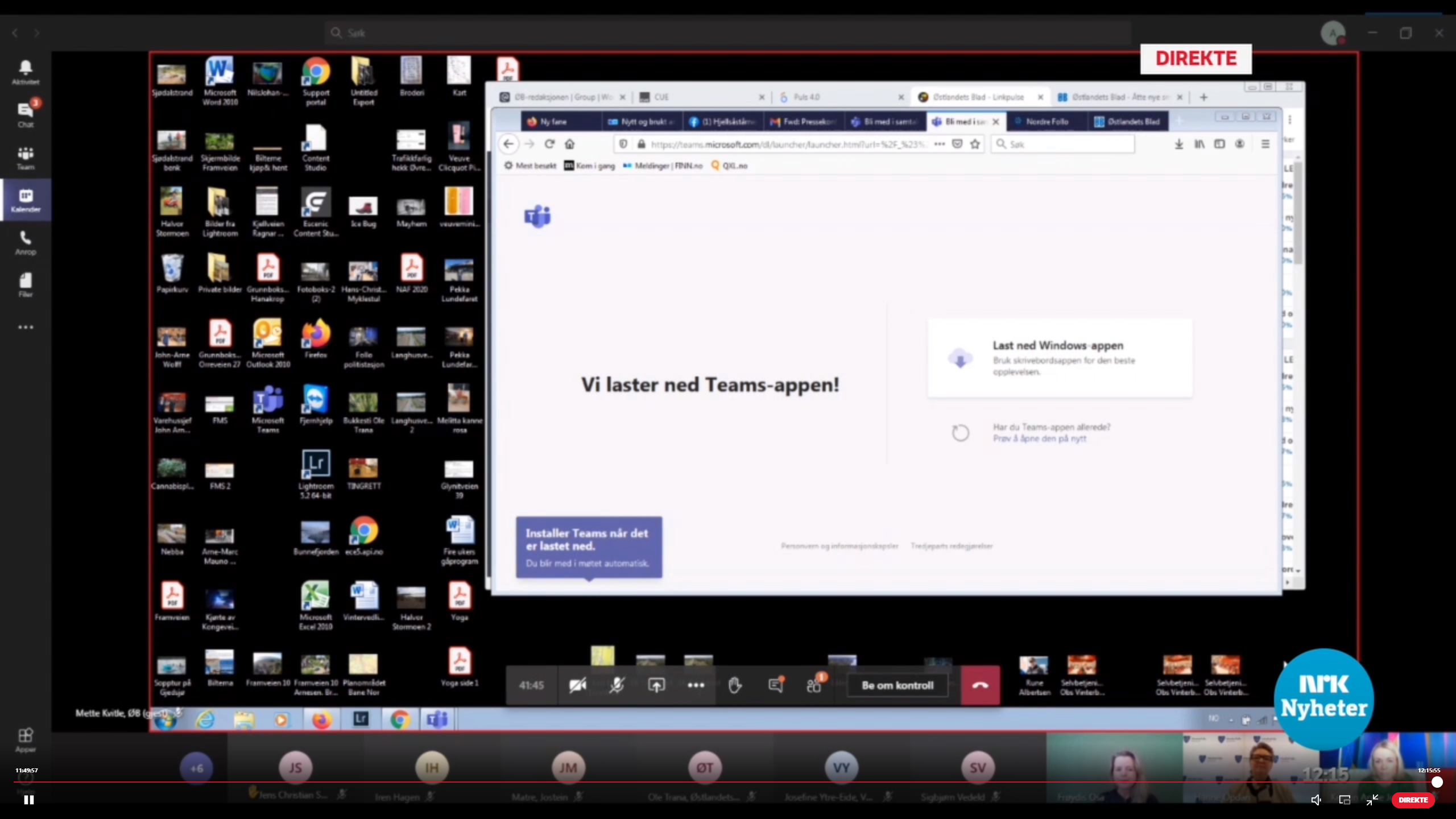Image resolution: width=1456 pixels, height=819 pixels.
Task: Exit fullscreen in the video player
Action: tap(1372, 800)
